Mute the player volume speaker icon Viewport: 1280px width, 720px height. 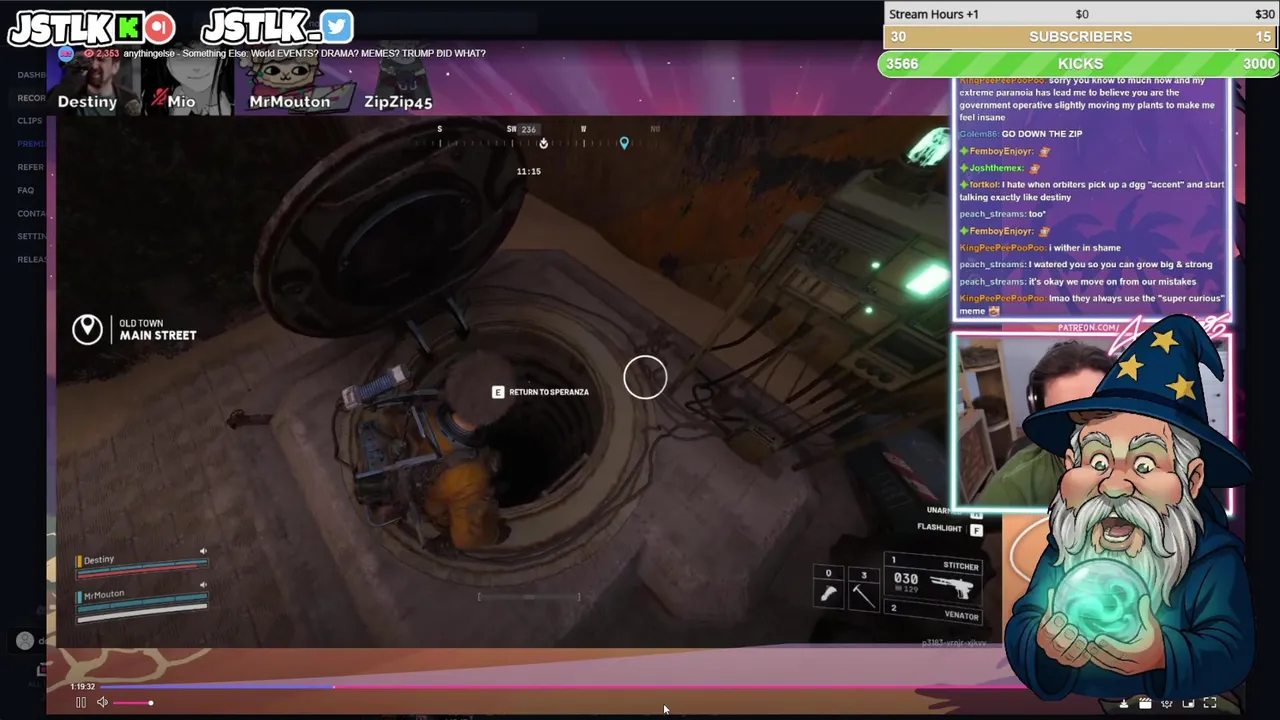click(x=102, y=702)
